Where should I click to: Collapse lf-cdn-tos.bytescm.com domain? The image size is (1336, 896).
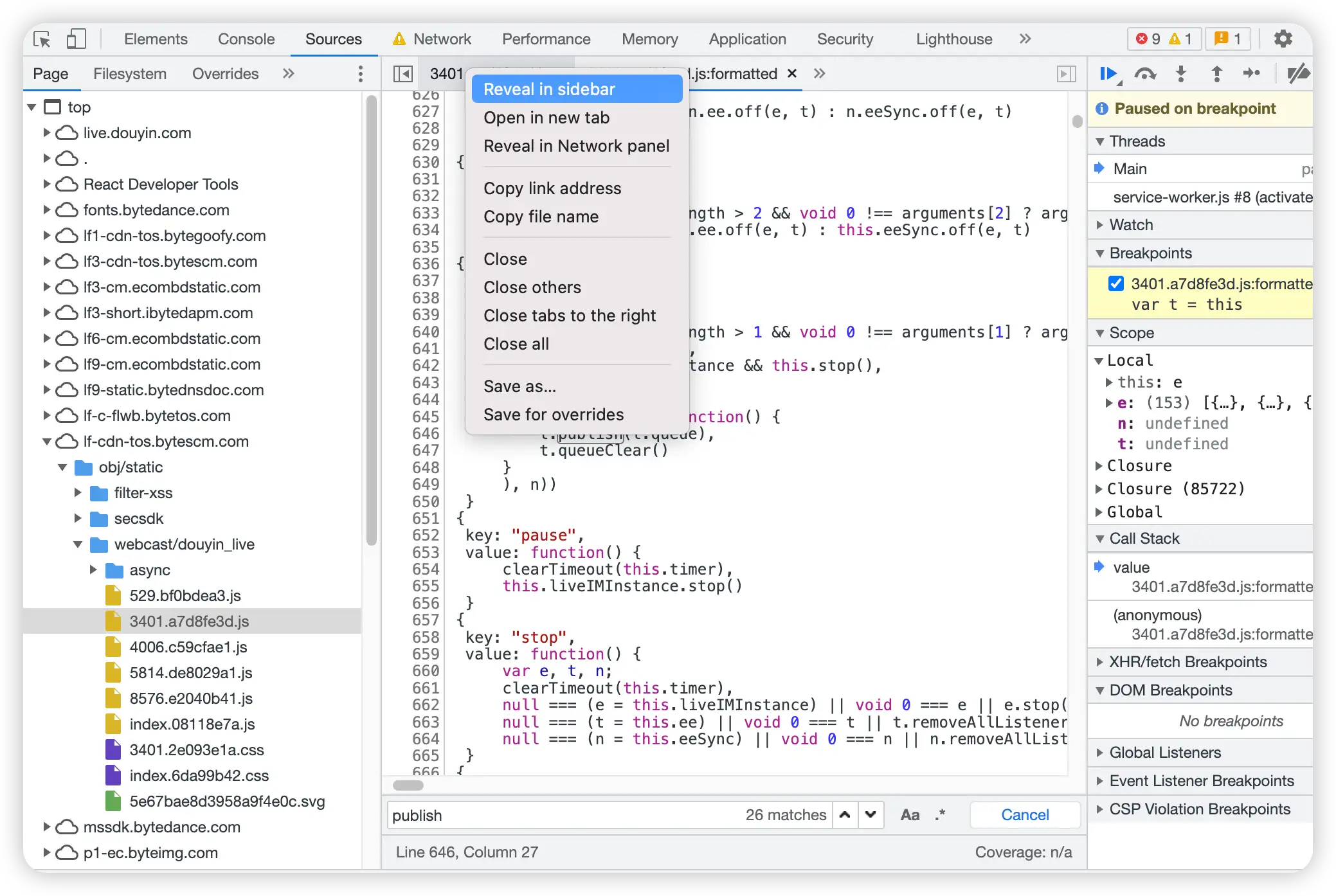(x=46, y=442)
